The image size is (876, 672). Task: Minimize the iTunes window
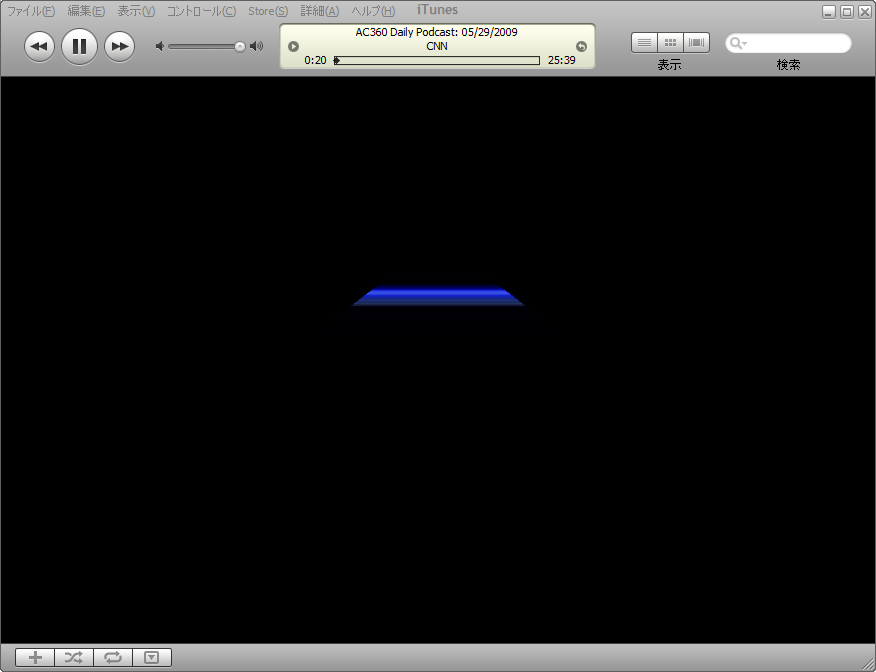829,12
